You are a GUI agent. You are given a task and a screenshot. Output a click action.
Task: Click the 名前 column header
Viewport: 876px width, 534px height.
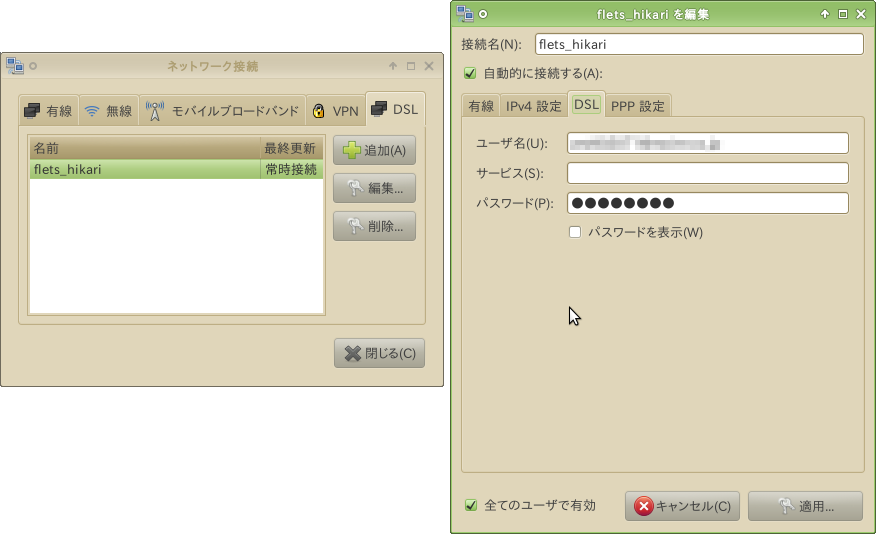(145, 149)
